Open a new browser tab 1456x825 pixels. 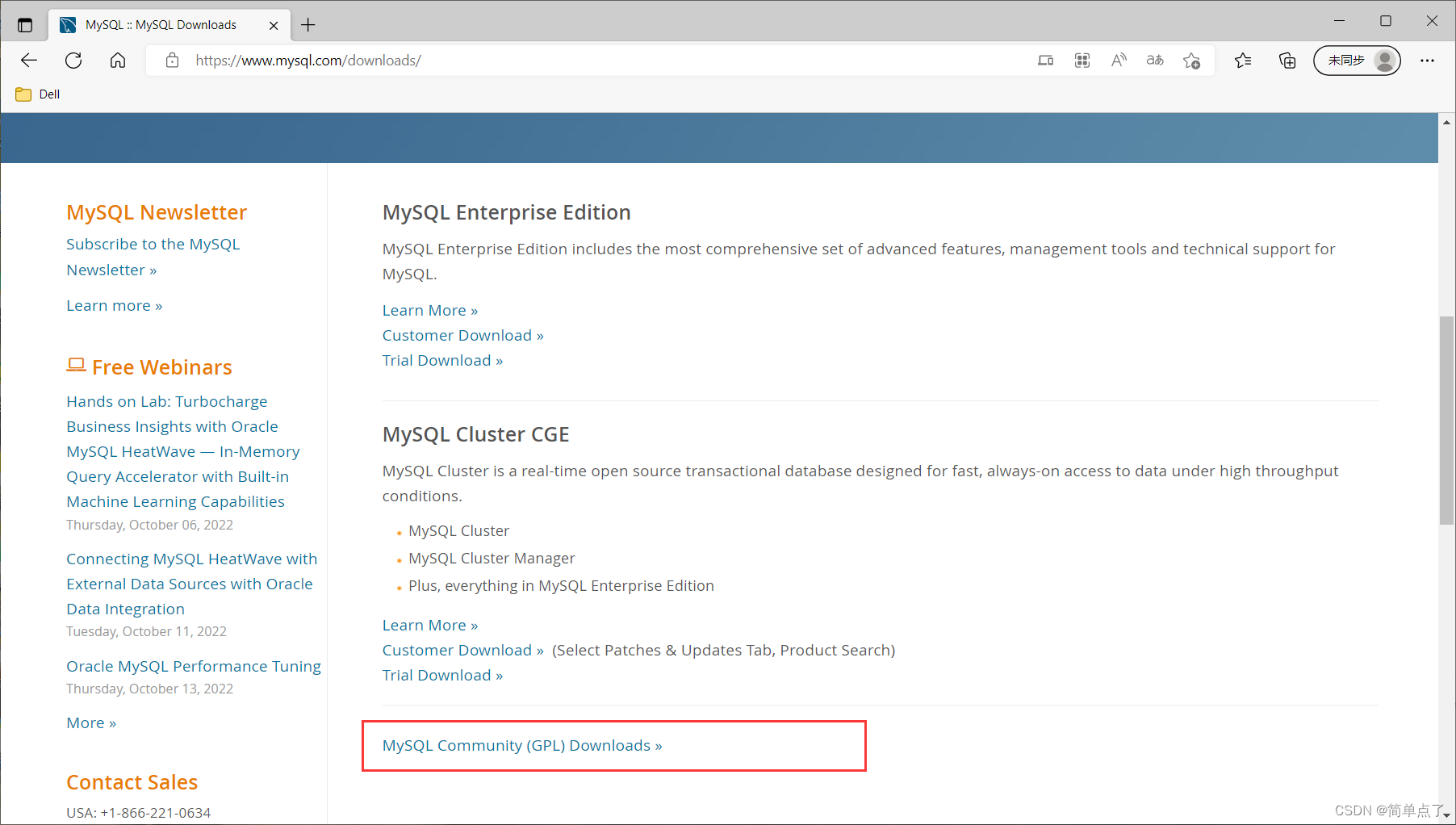tap(308, 25)
